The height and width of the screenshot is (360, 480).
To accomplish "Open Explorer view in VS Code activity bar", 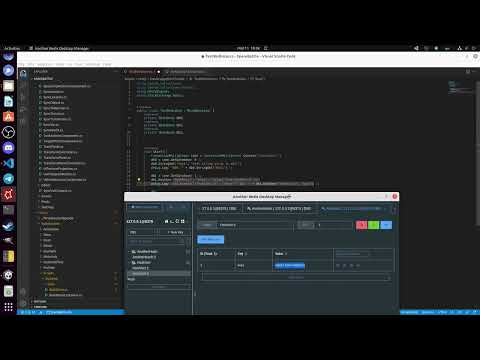I will pos(23,74).
